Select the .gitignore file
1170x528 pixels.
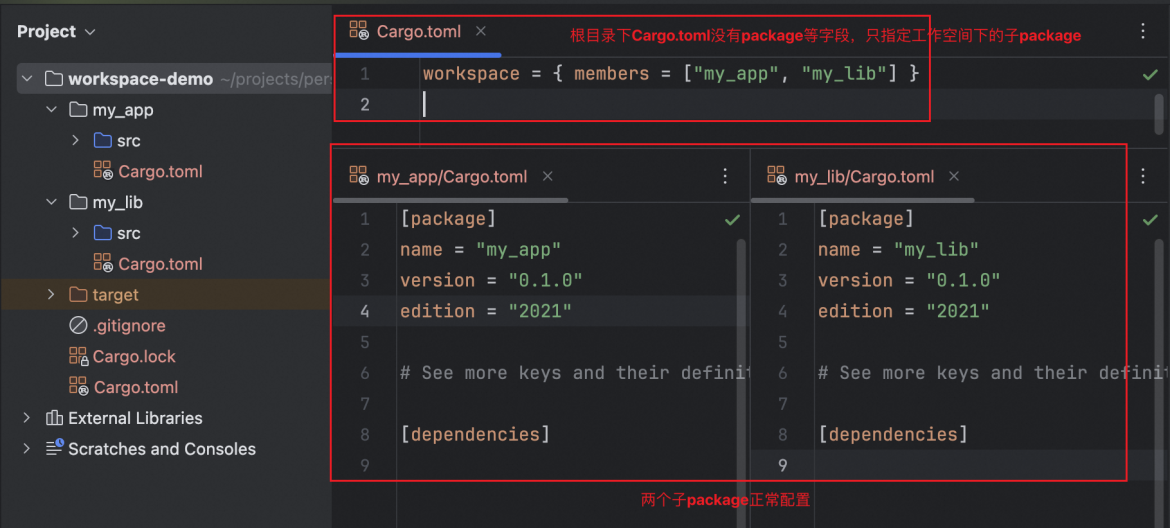[128, 325]
